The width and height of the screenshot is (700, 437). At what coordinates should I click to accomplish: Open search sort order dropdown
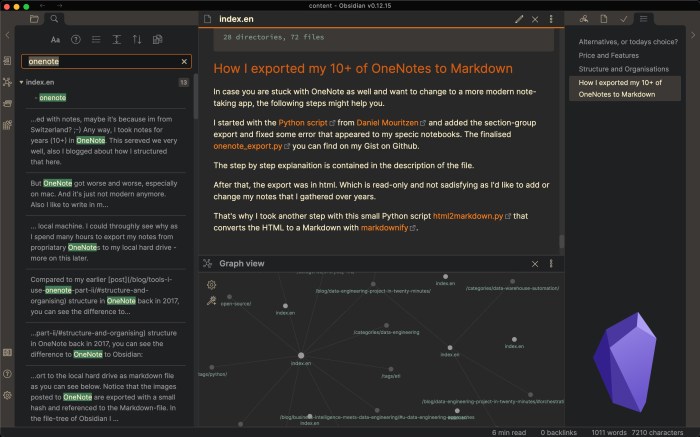click(137, 40)
